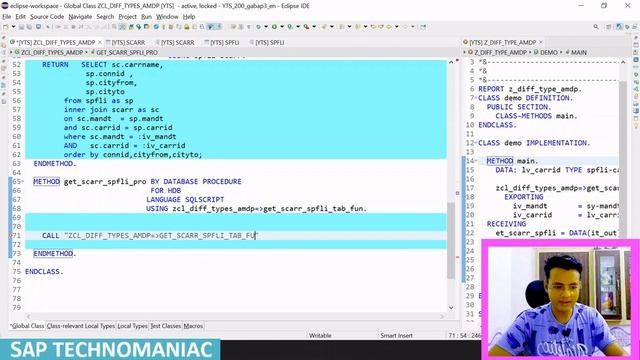Open the Help menu
The image size is (640, 360).
(189, 17)
